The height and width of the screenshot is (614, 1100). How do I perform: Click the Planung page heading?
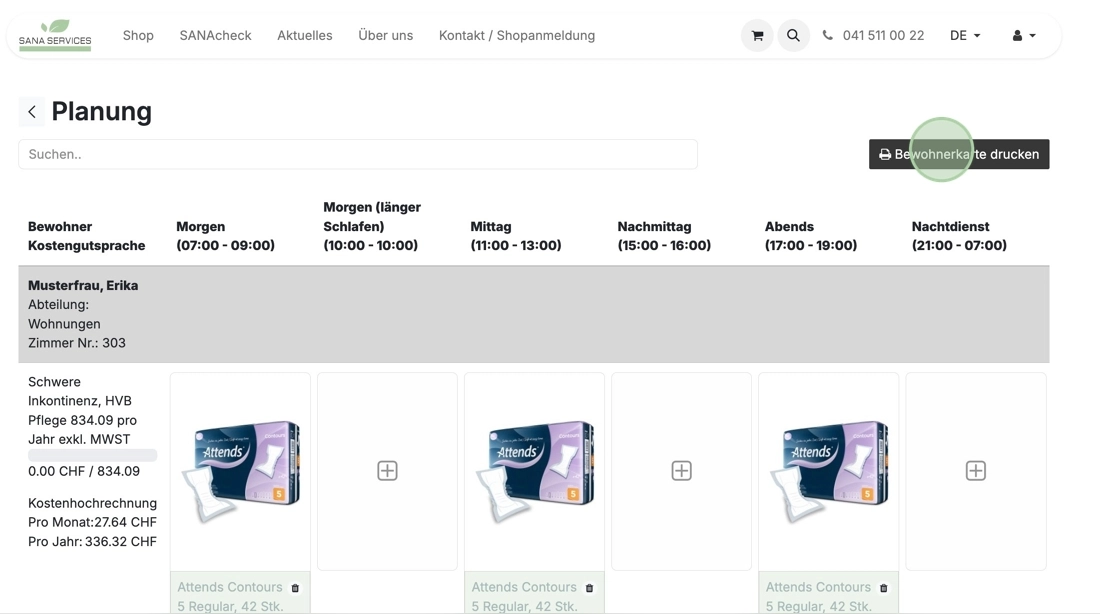[x=102, y=112]
